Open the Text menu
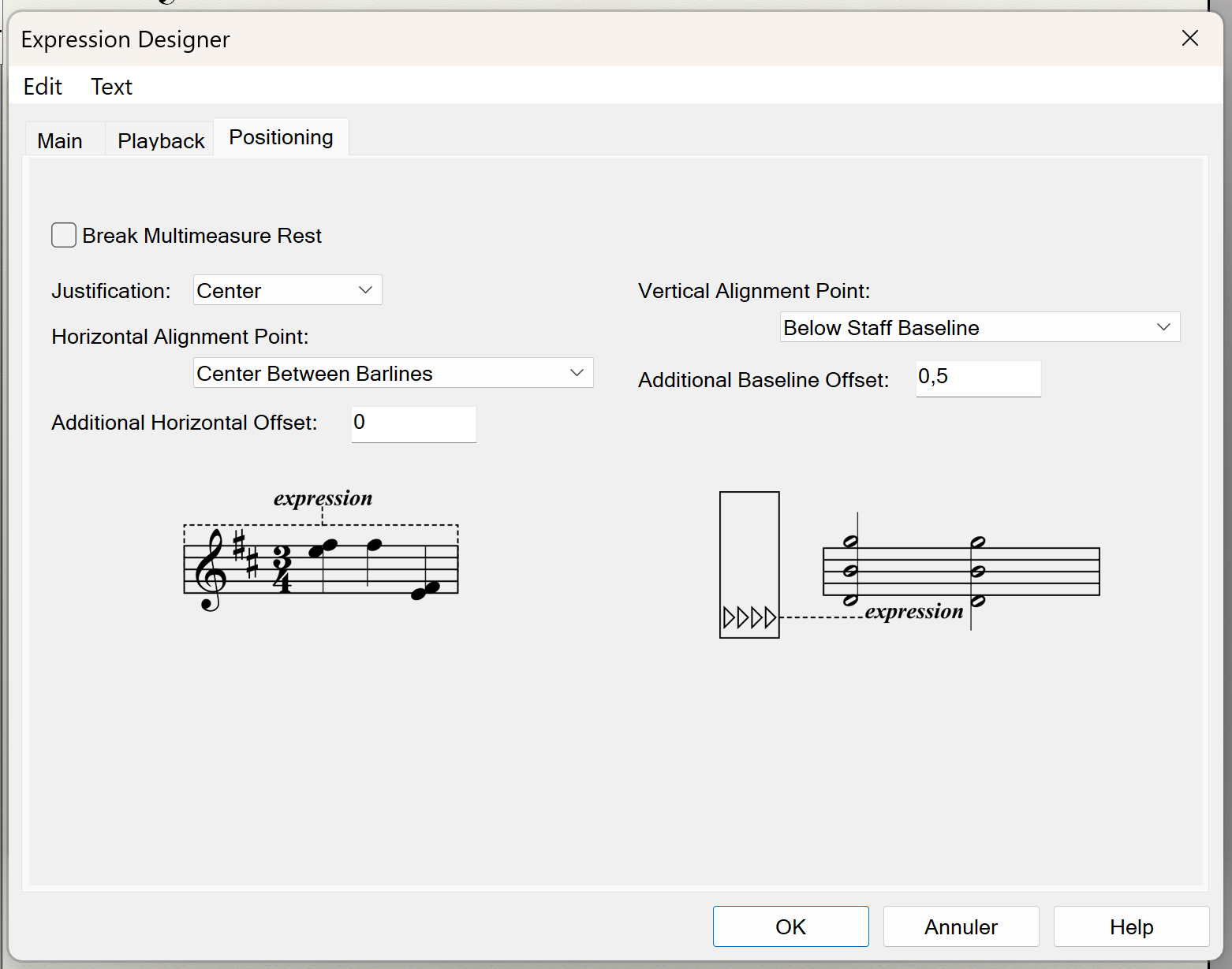The width and height of the screenshot is (1232, 969). [x=111, y=87]
